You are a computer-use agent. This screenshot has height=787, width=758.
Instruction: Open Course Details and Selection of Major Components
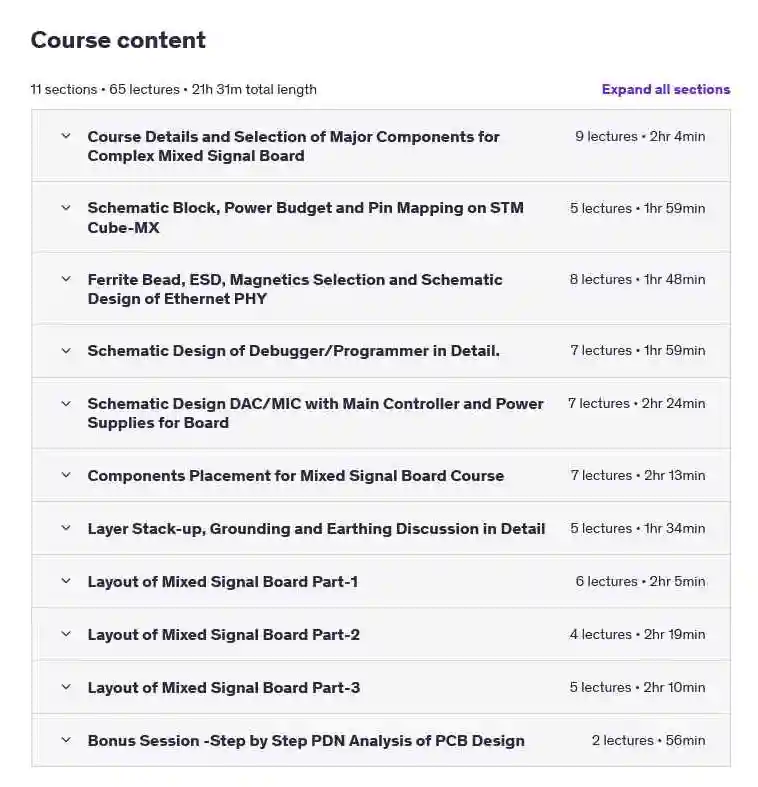click(293, 146)
